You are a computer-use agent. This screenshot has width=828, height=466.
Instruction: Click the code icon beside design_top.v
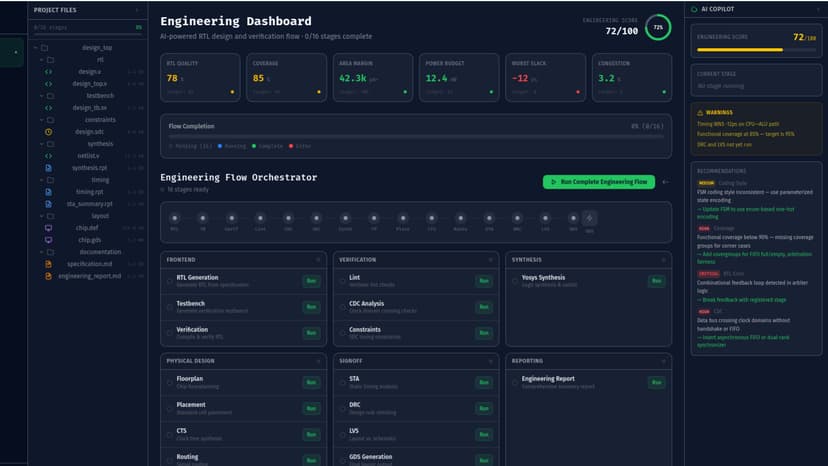tap(48, 83)
